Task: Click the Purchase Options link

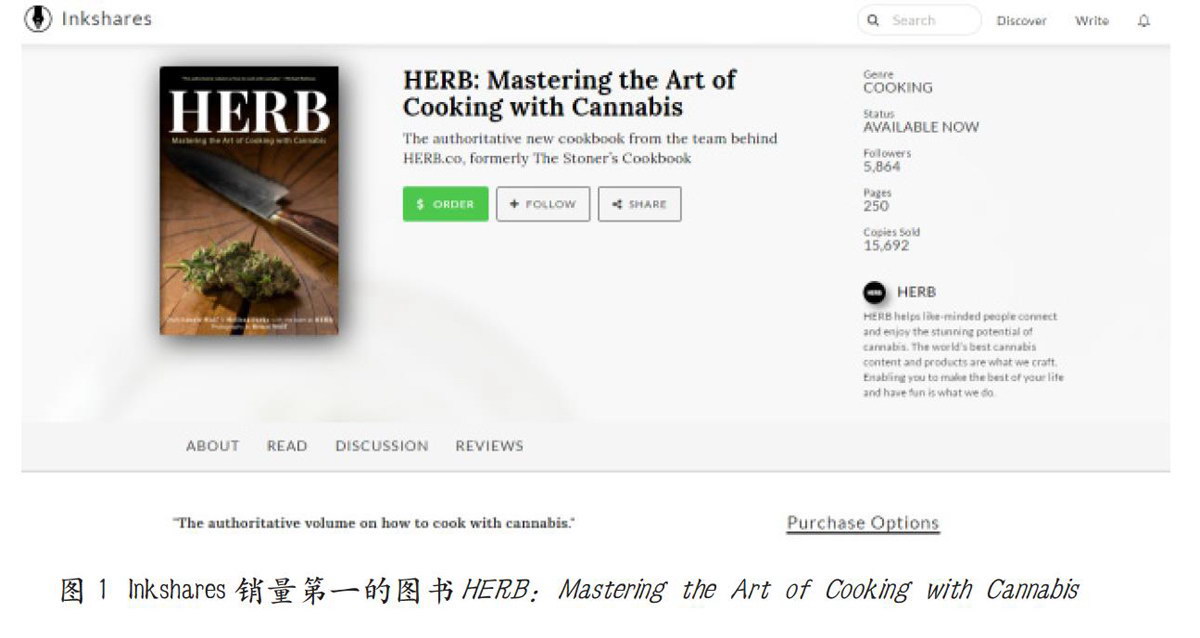Action: [x=863, y=523]
